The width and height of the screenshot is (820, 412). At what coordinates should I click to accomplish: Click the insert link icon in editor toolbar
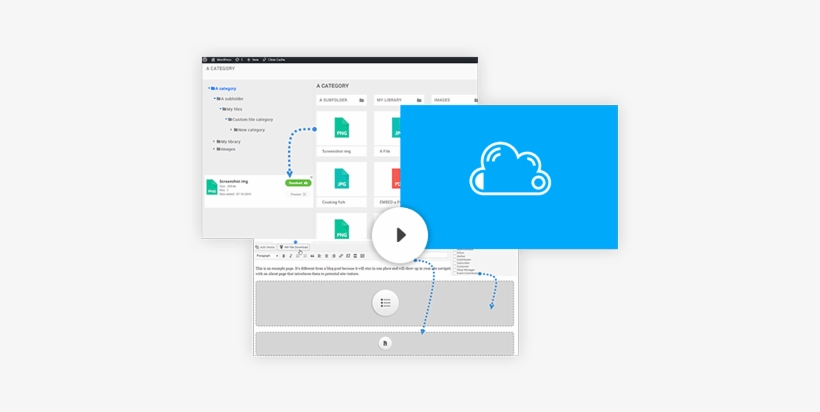[340, 256]
